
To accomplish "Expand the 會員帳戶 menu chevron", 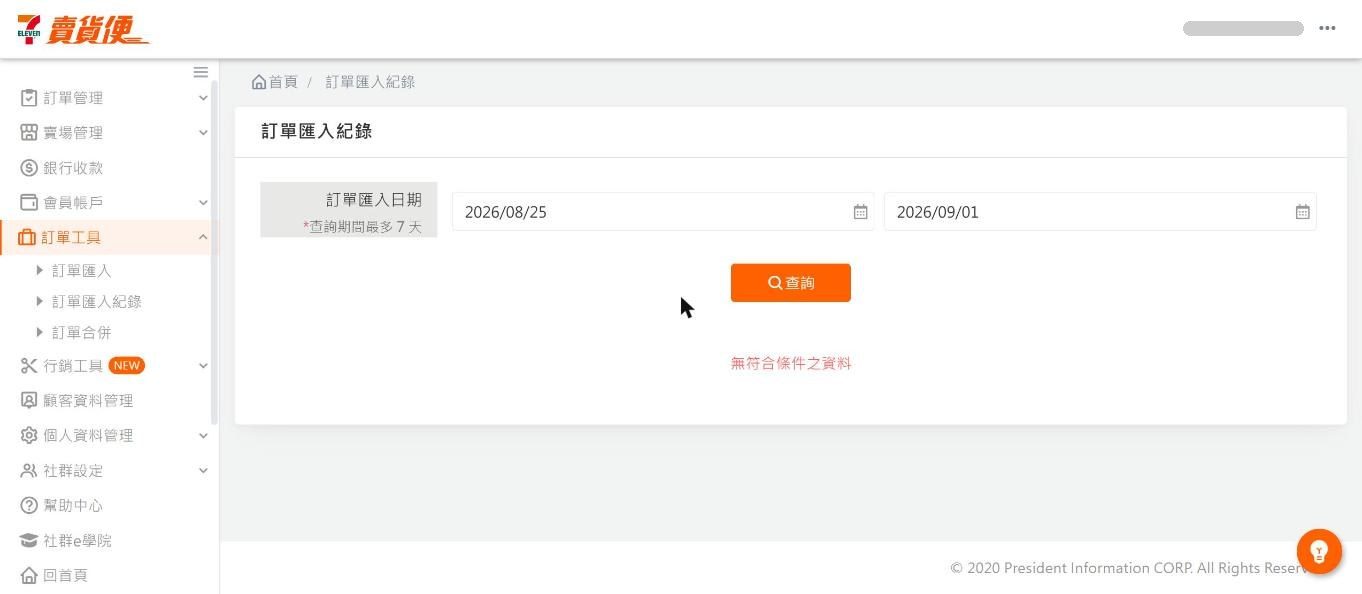I will (203, 202).
